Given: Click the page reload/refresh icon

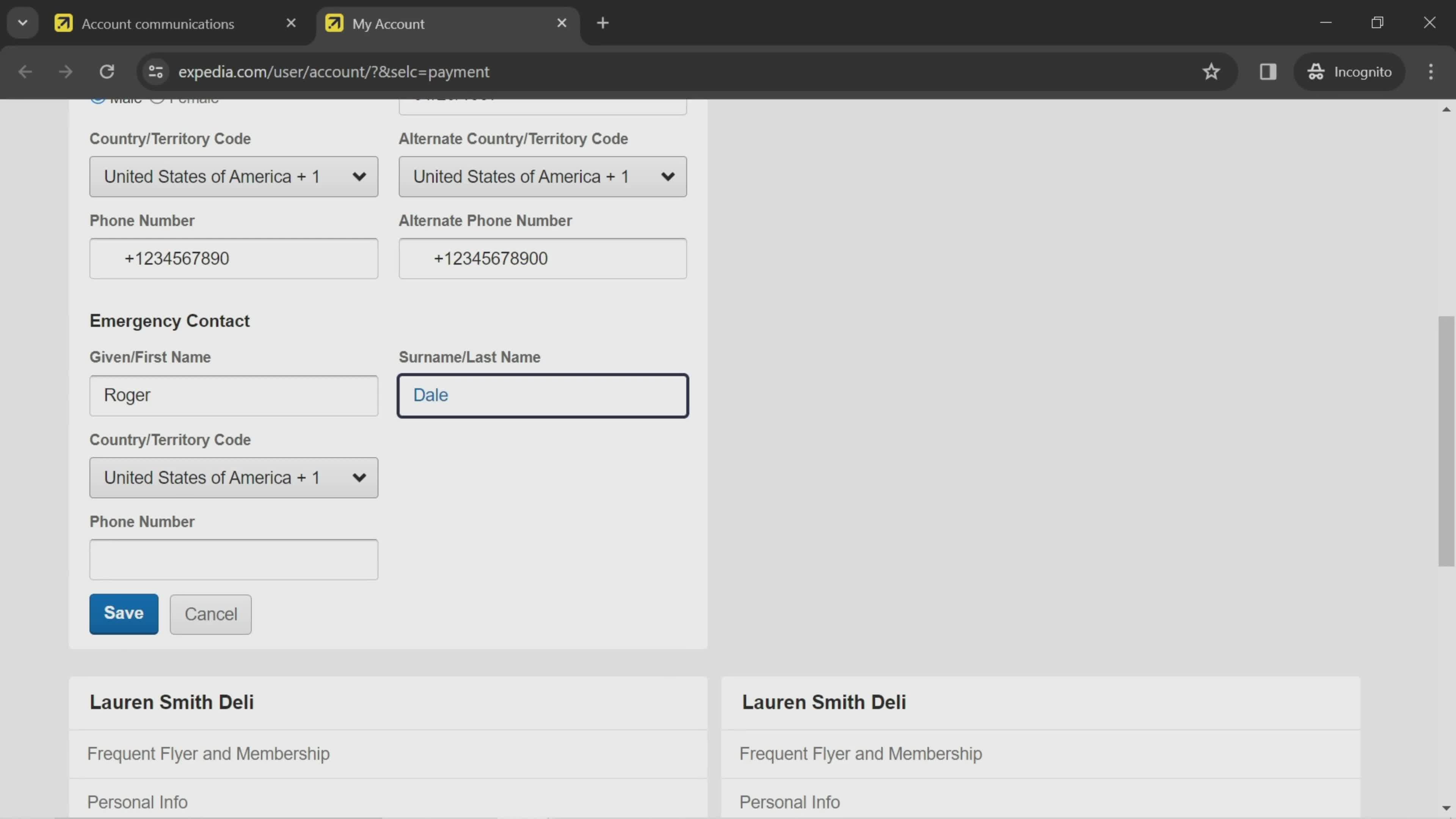Looking at the screenshot, I should click(x=106, y=71).
